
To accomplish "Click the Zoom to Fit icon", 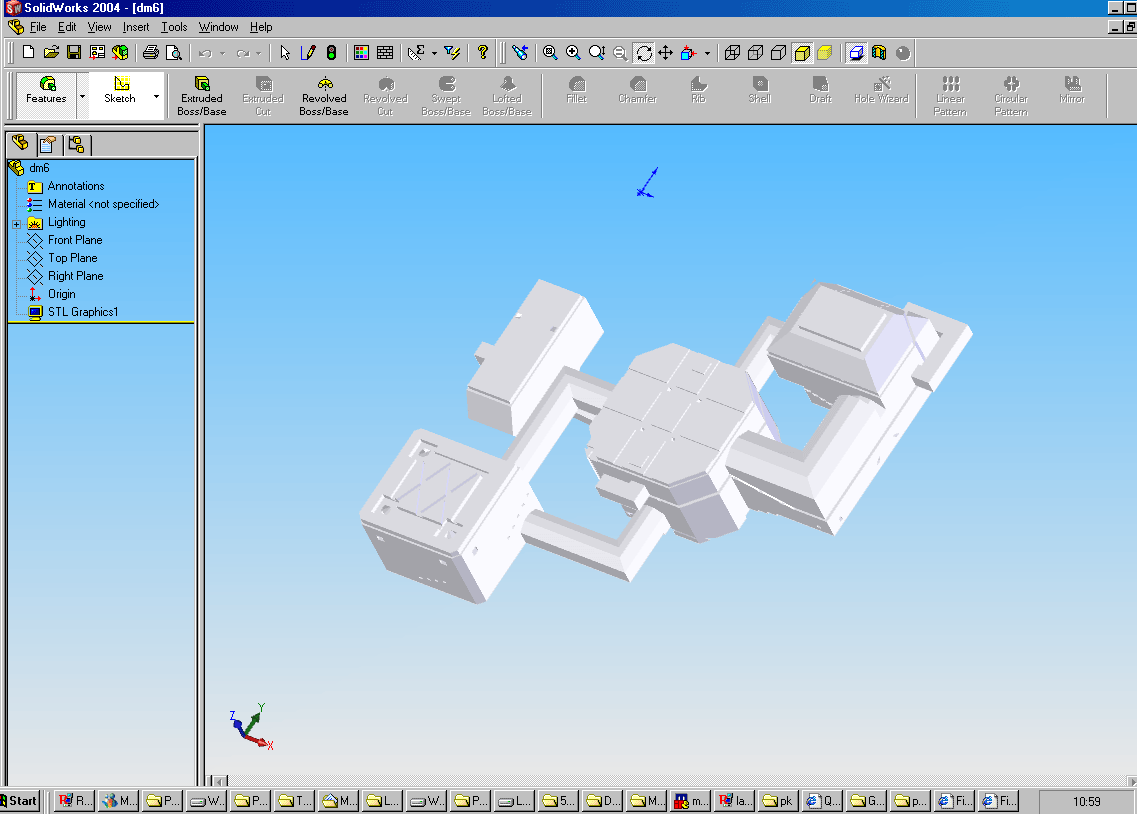I will click(x=550, y=53).
